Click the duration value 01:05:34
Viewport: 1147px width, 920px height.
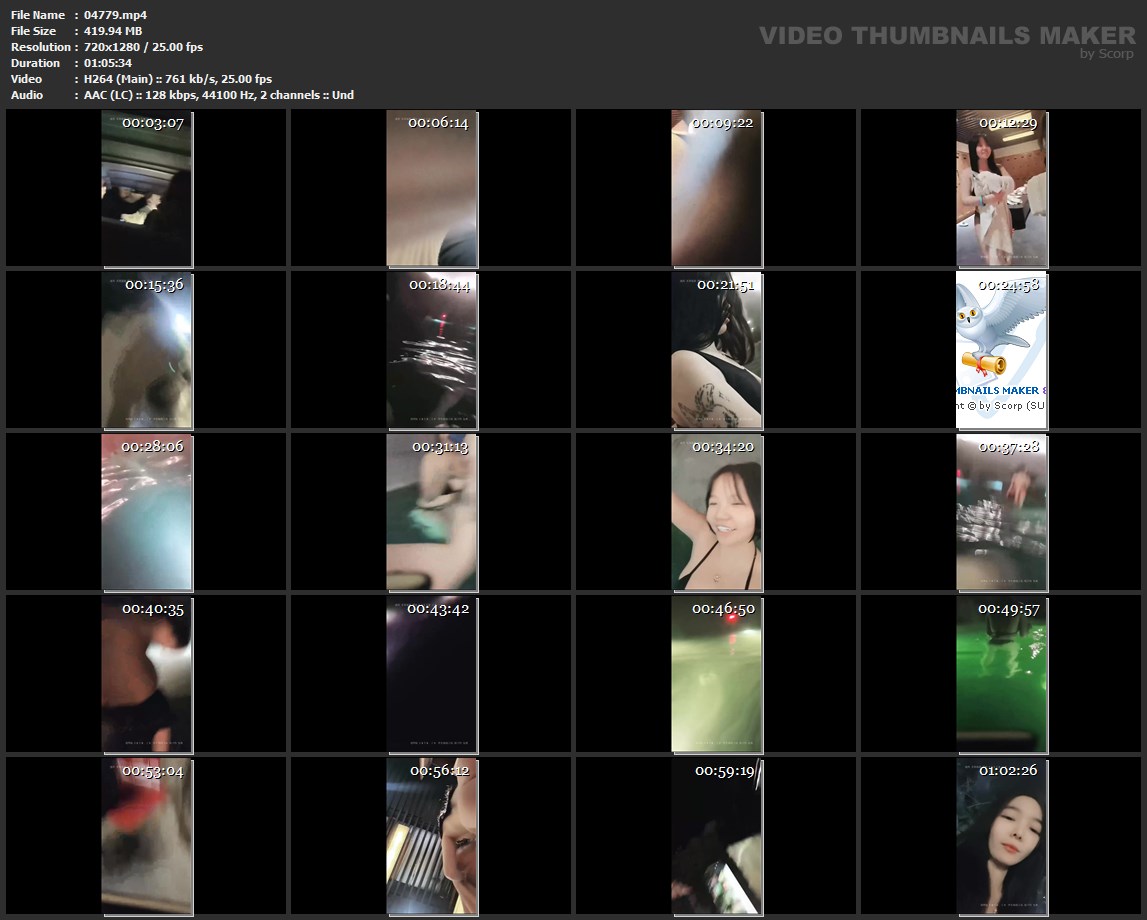tap(110, 63)
